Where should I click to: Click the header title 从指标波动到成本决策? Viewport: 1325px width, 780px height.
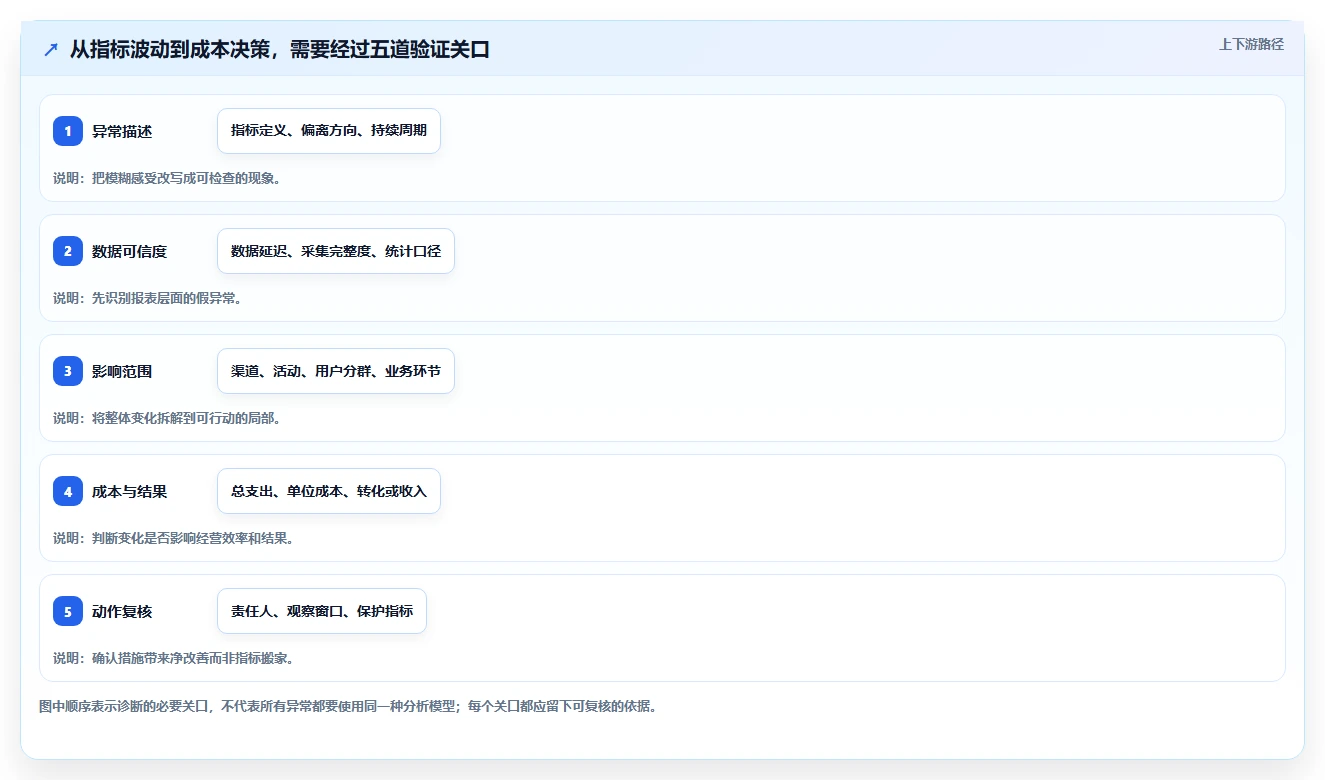(x=170, y=49)
